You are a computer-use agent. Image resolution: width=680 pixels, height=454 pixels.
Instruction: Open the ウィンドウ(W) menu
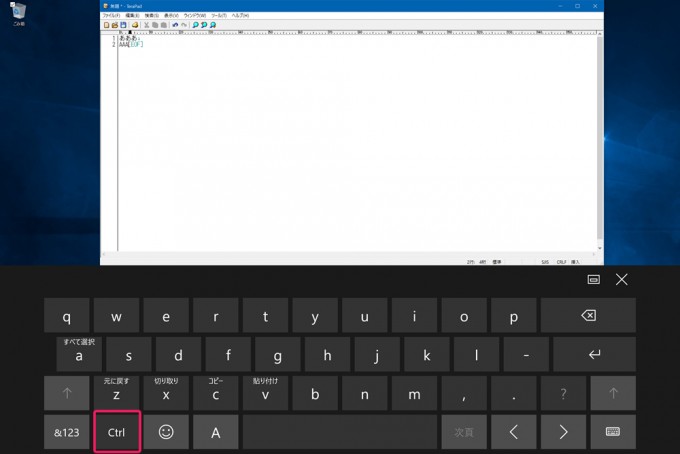click(195, 16)
